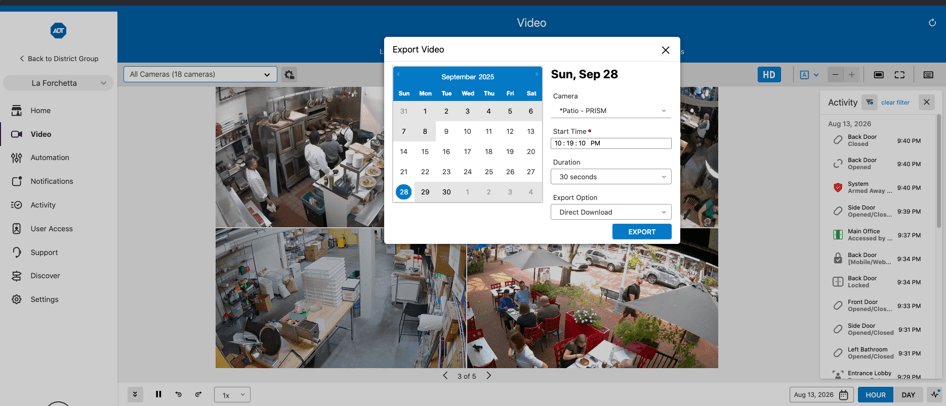The height and width of the screenshot is (406, 946).
Task: Click the activity graph icon
Action: point(935,395)
